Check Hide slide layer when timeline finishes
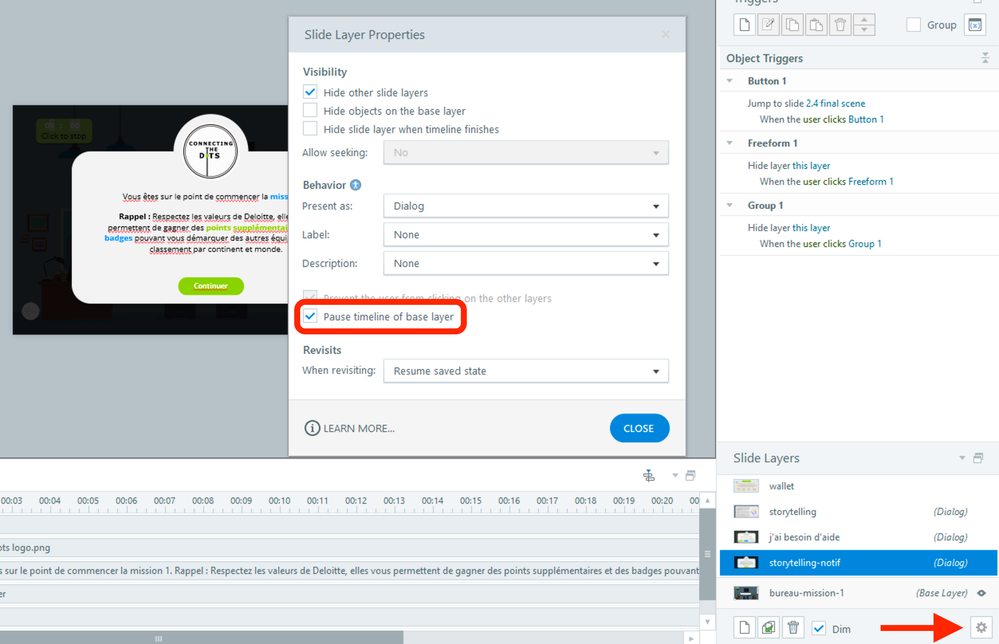This screenshot has width=999, height=644. 310,129
